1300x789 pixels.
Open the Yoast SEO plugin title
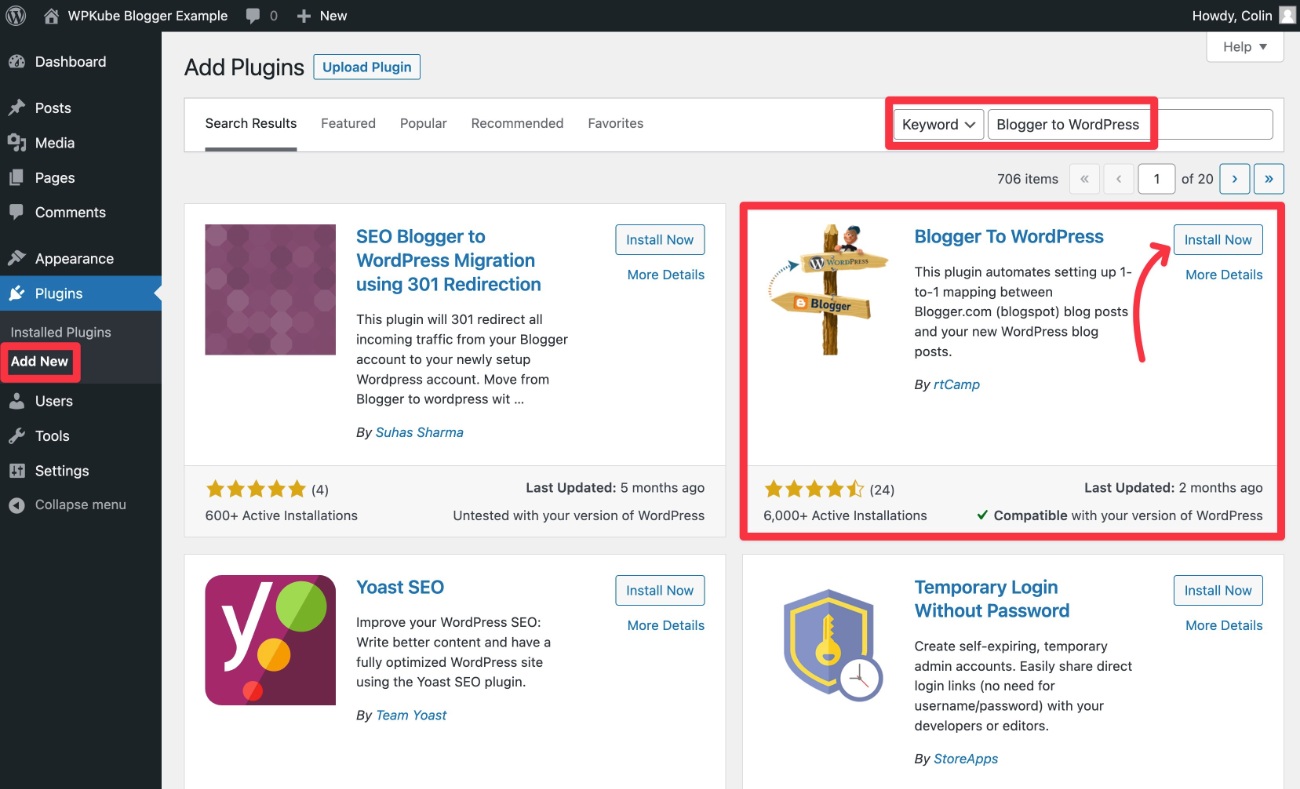pyautogui.click(x=400, y=587)
